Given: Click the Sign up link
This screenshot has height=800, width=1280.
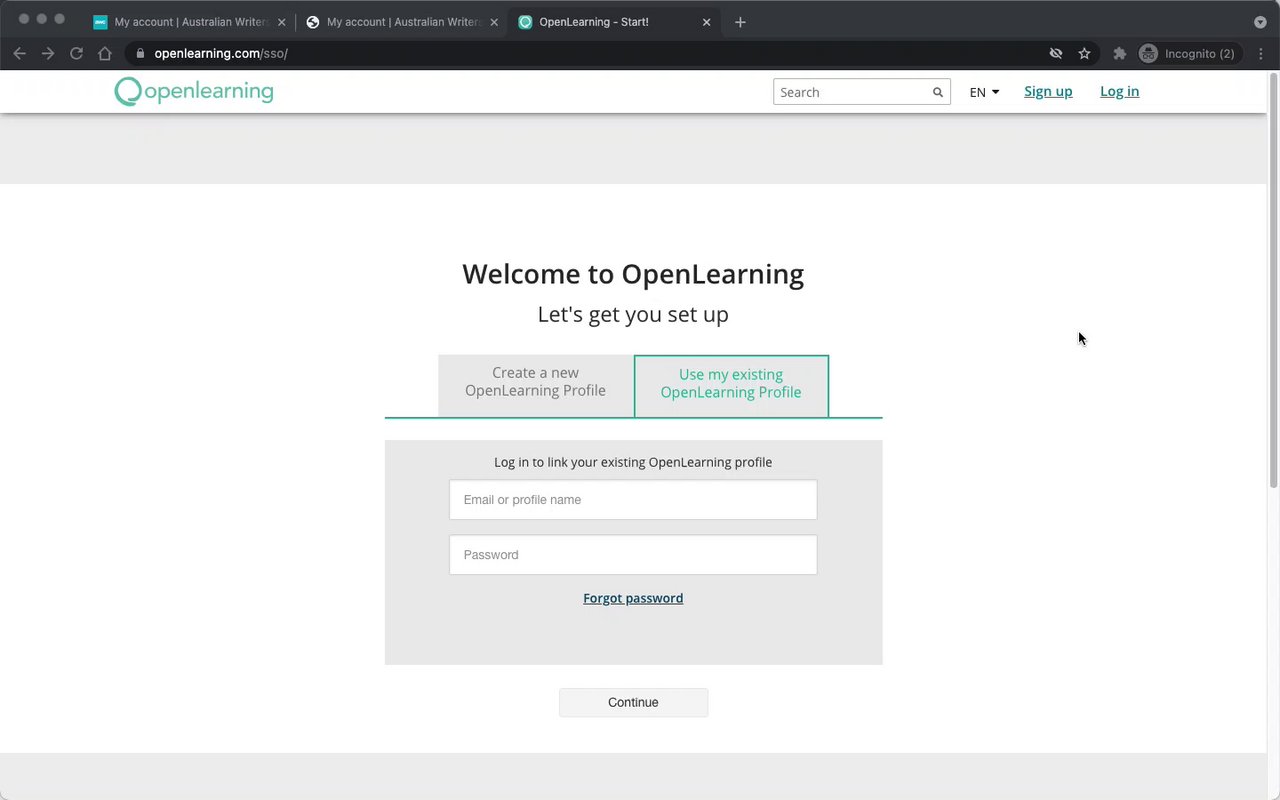Looking at the screenshot, I should pyautogui.click(x=1048, y=91).
